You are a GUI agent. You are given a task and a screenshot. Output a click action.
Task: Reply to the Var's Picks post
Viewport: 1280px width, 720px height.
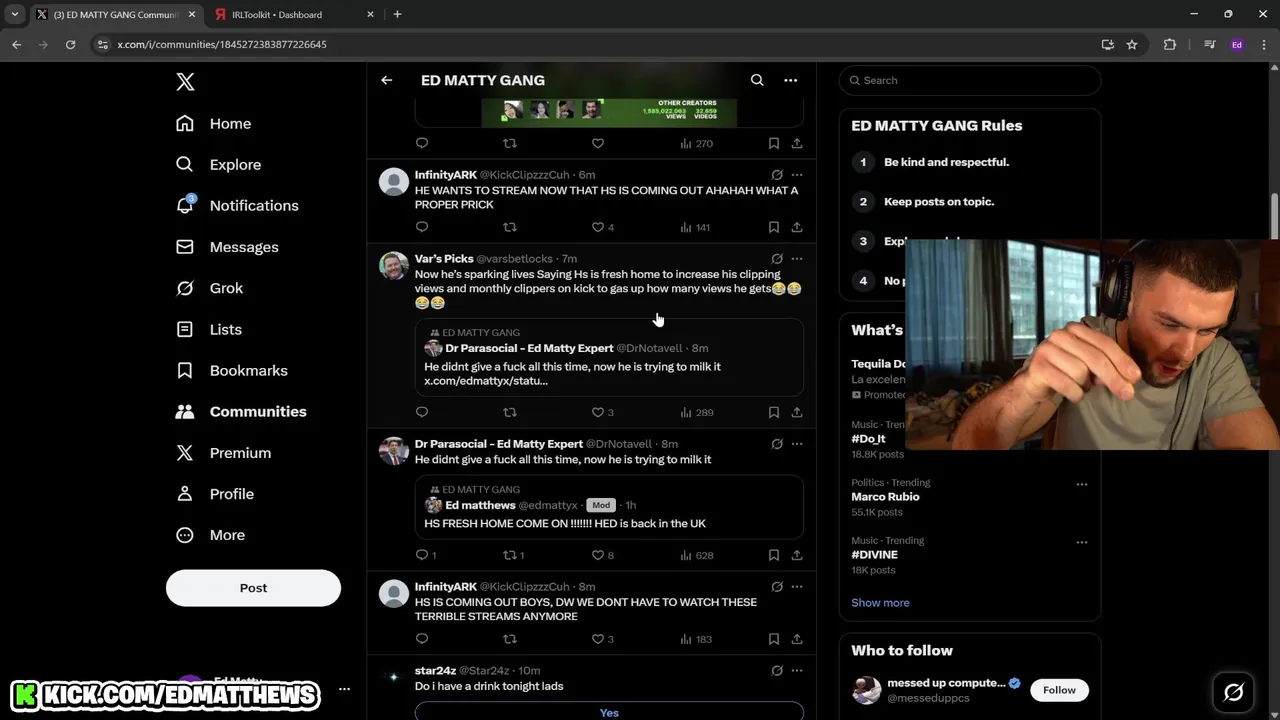coord(422,412)
